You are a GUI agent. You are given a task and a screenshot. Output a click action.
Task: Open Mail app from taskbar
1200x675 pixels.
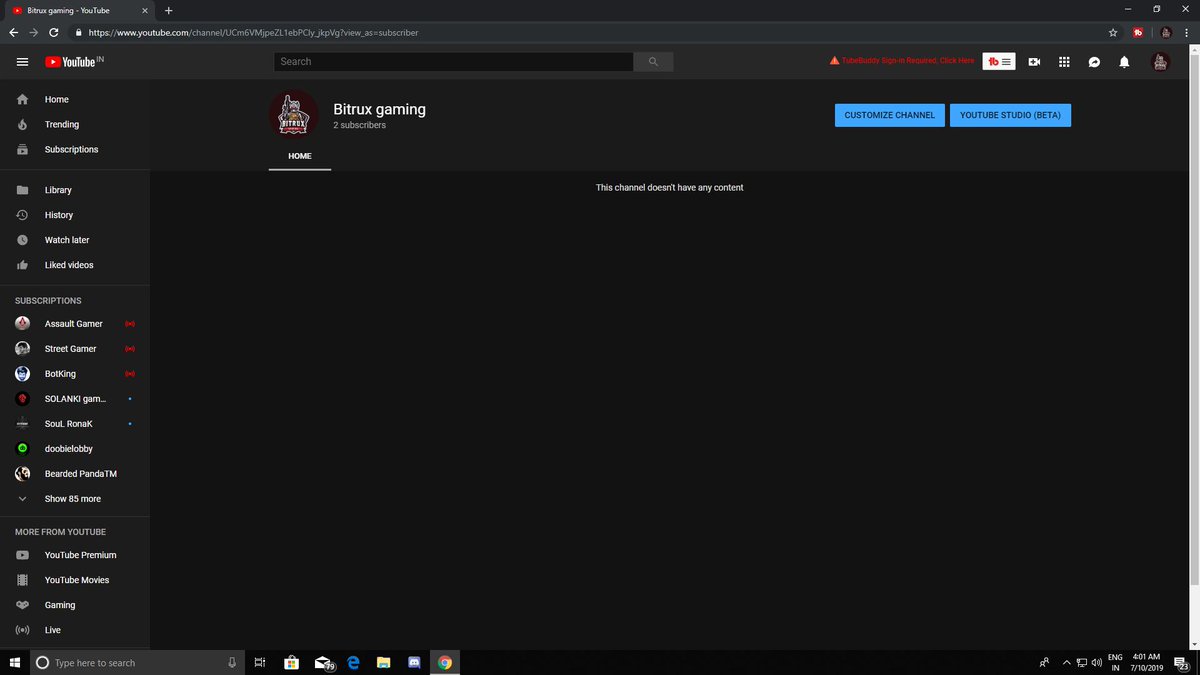pyautogui.click(x=323, y=662)
